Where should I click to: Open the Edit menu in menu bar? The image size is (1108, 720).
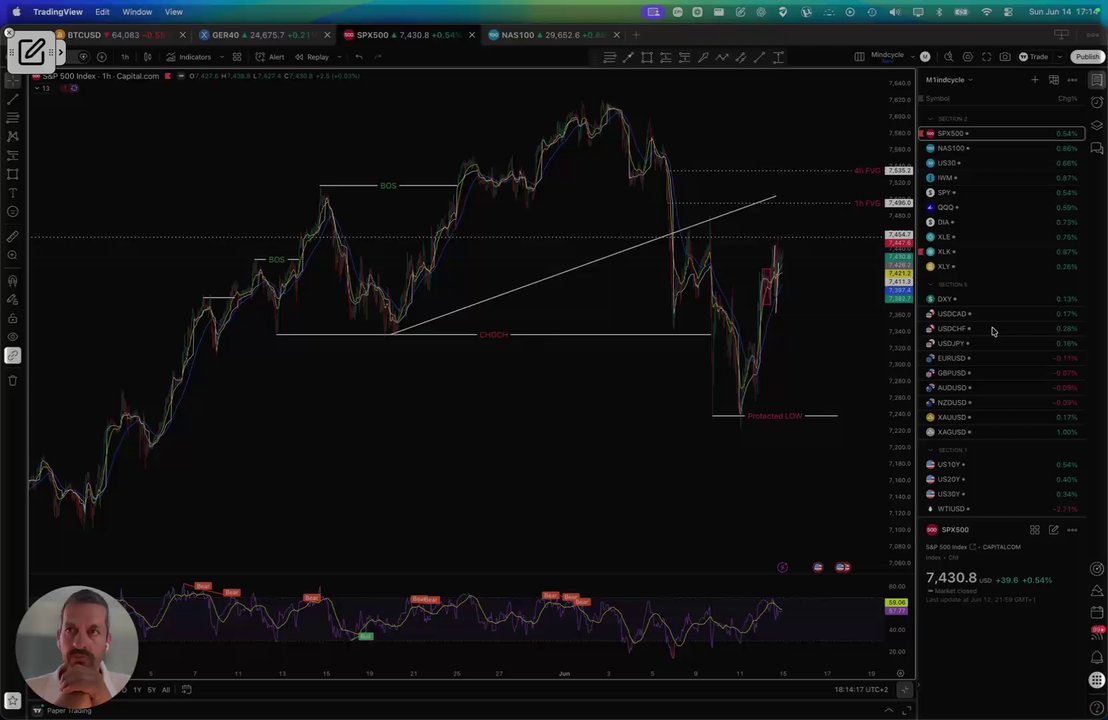pyautogui.click(x=102, y=12)
